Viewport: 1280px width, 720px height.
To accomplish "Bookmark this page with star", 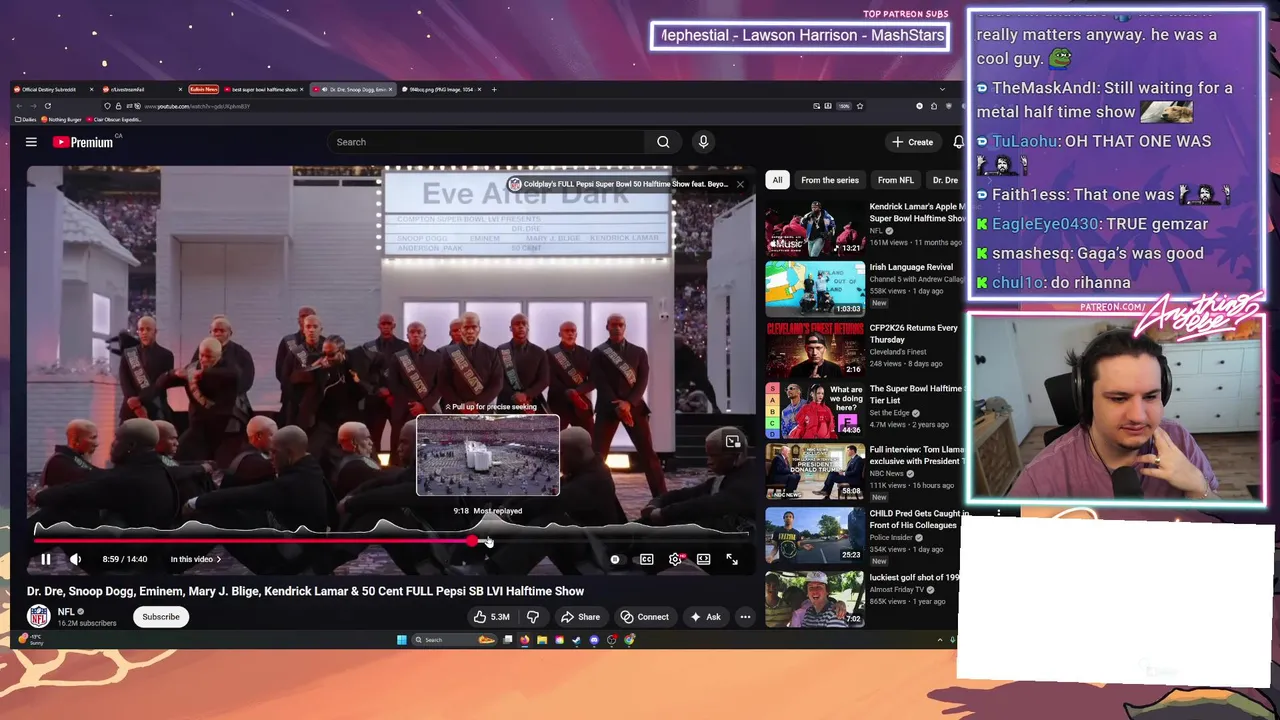I will click(859, 106).
